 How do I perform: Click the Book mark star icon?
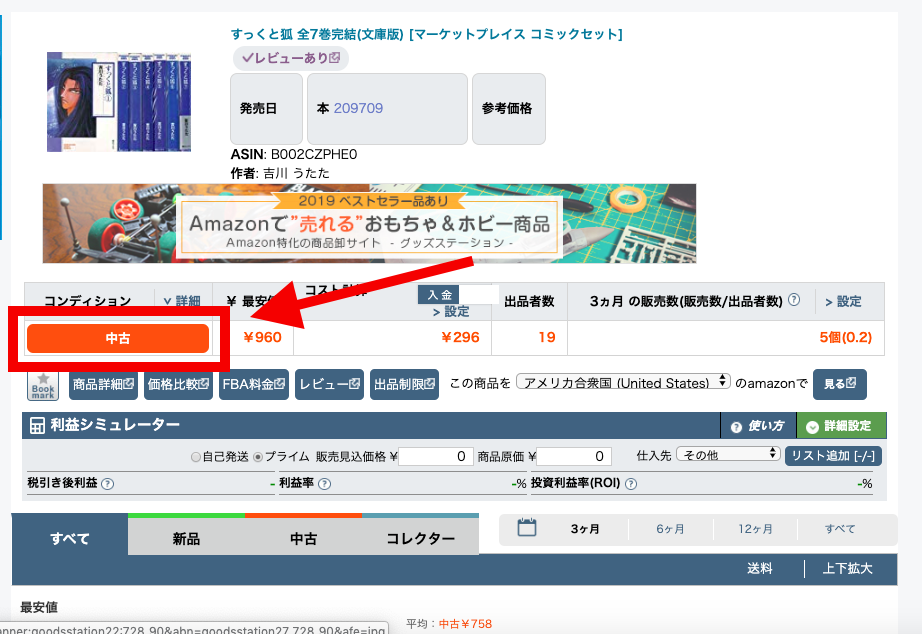tap(43, 386)
